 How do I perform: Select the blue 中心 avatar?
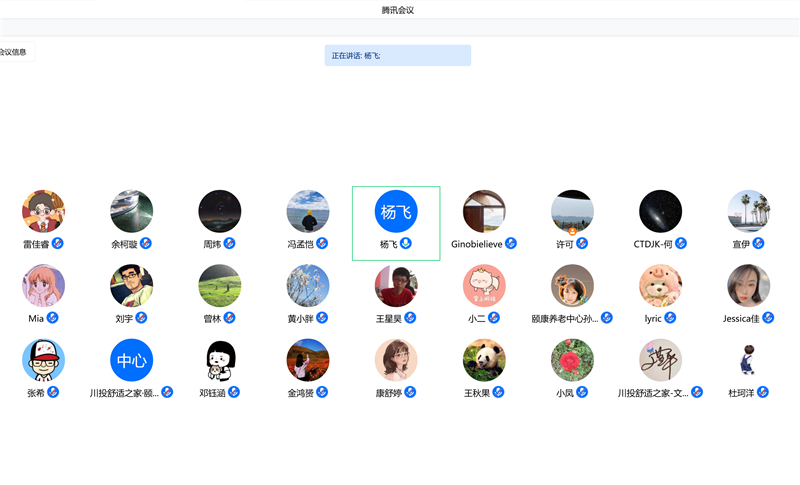click(131, 360)
